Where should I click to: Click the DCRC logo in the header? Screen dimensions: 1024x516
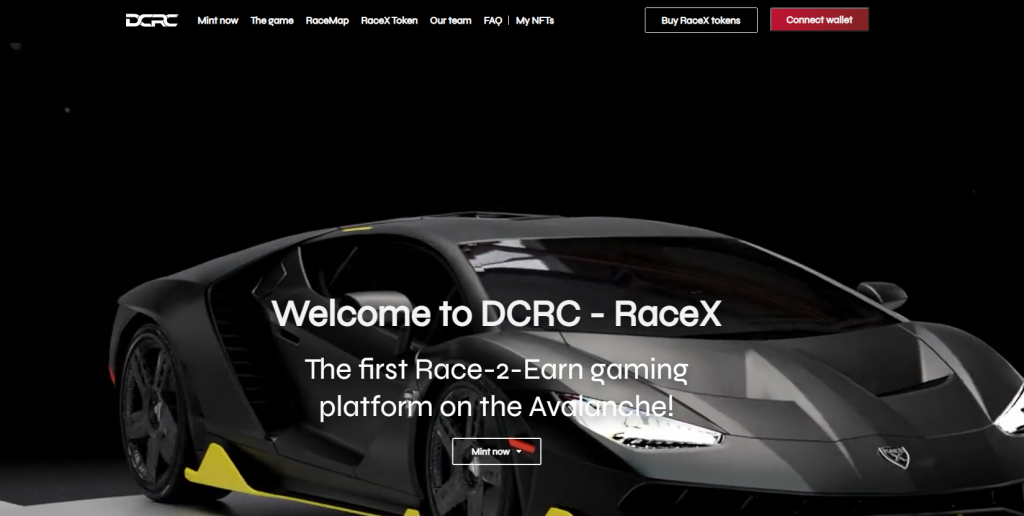(152, 20)
